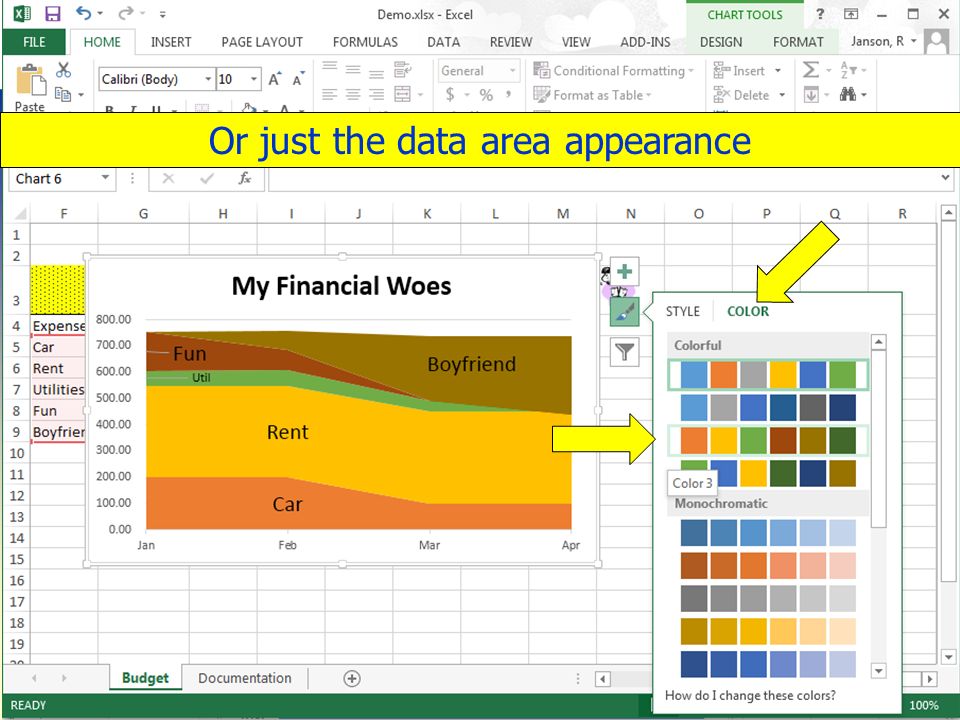Open Chart Elements plus button
960x720 pixels.
click(x=624, y=271)
